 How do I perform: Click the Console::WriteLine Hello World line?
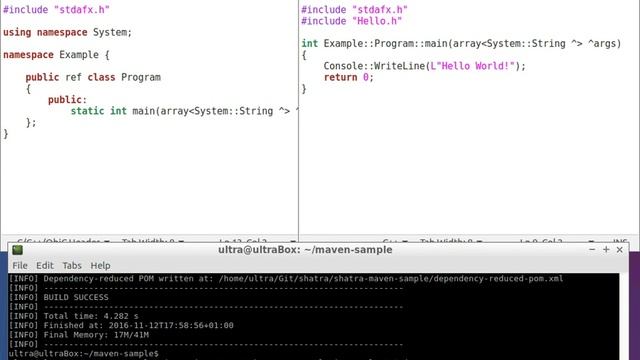tap(424, 66)
